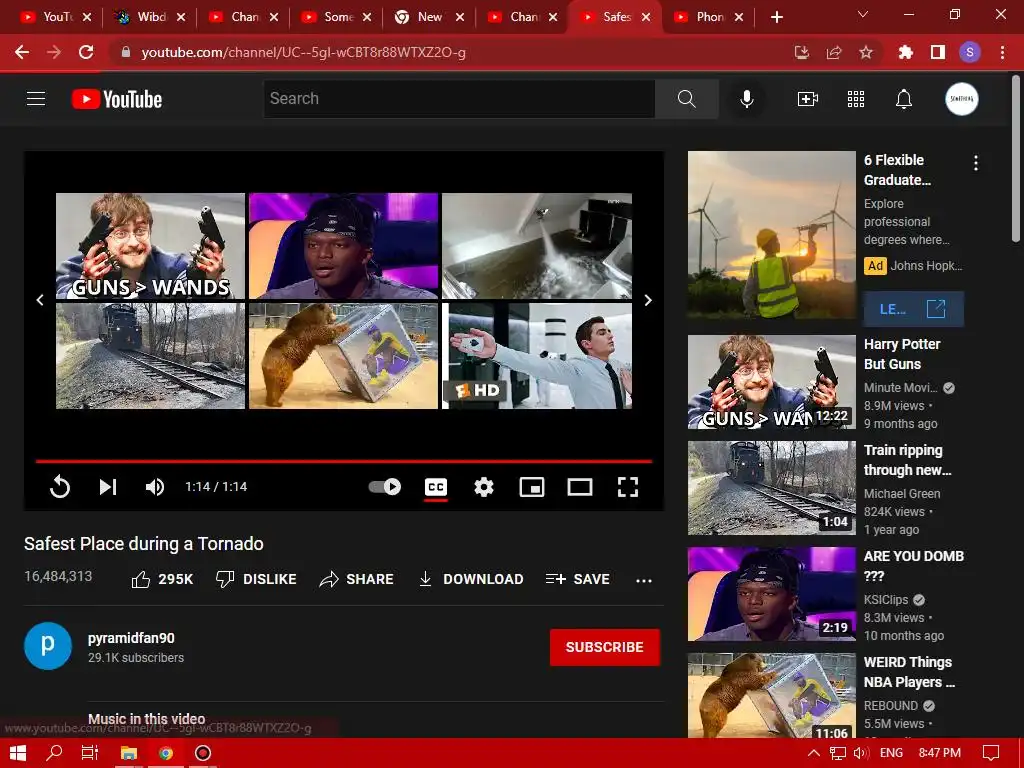The height and width of the screenshot is (768, 1024).
Task: Play endscreen bear and glass box thumbnail
Action: click(x=344, y=356)
